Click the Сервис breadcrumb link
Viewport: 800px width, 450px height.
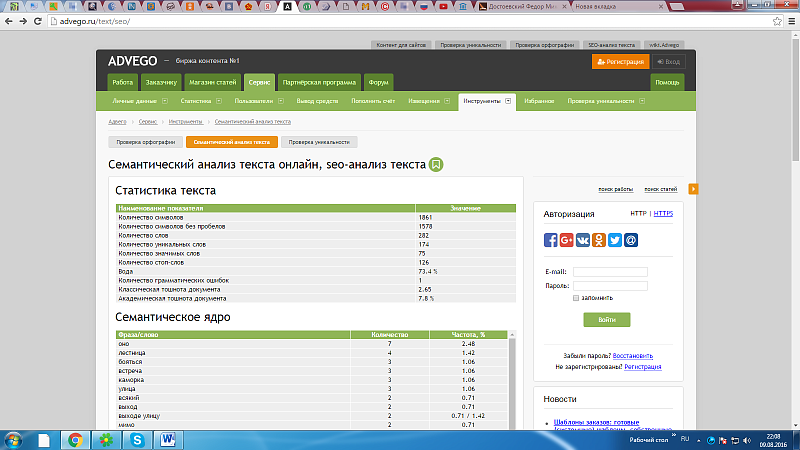(148, 121)
